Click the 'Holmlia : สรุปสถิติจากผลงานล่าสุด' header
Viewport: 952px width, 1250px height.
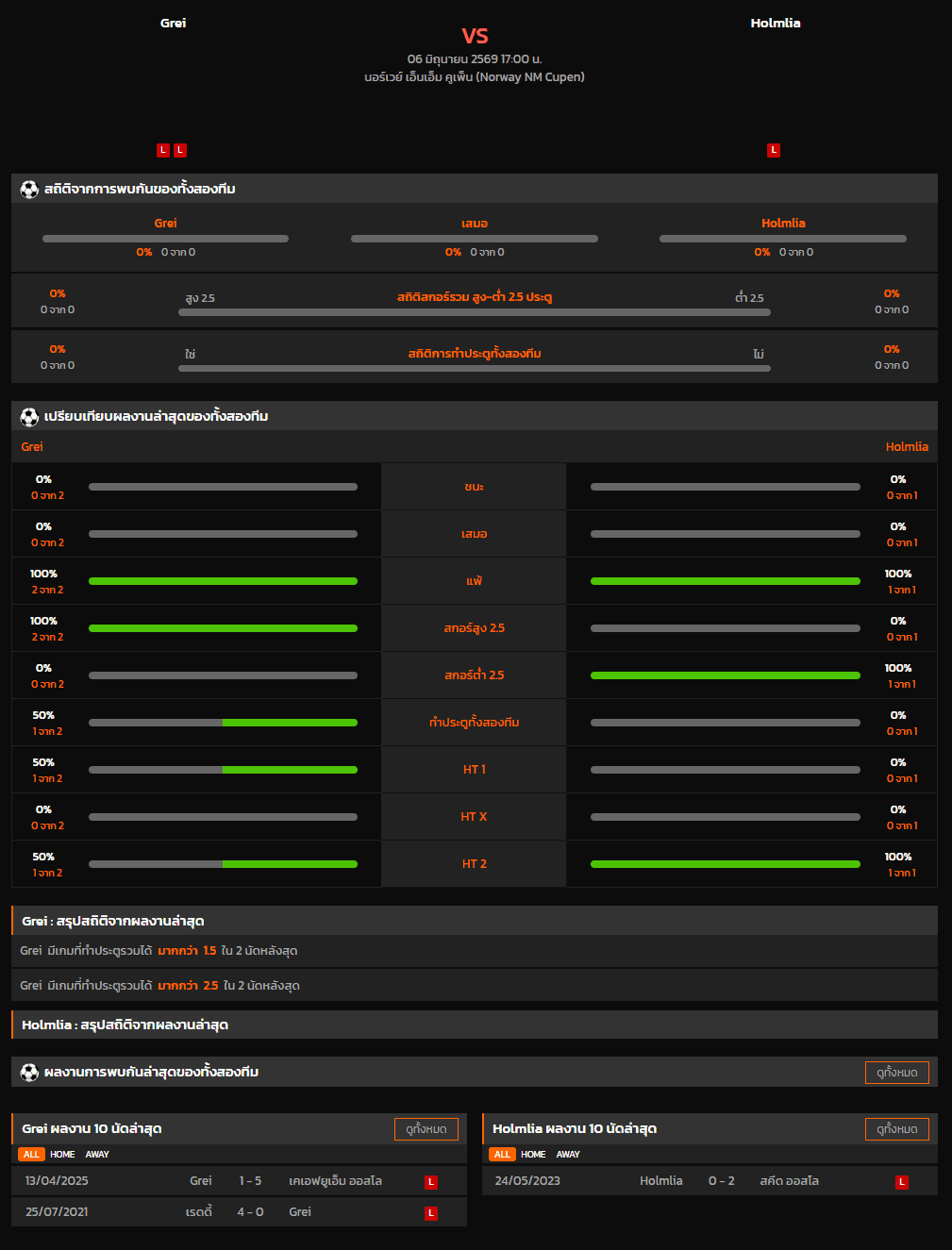click(475, 1025)
